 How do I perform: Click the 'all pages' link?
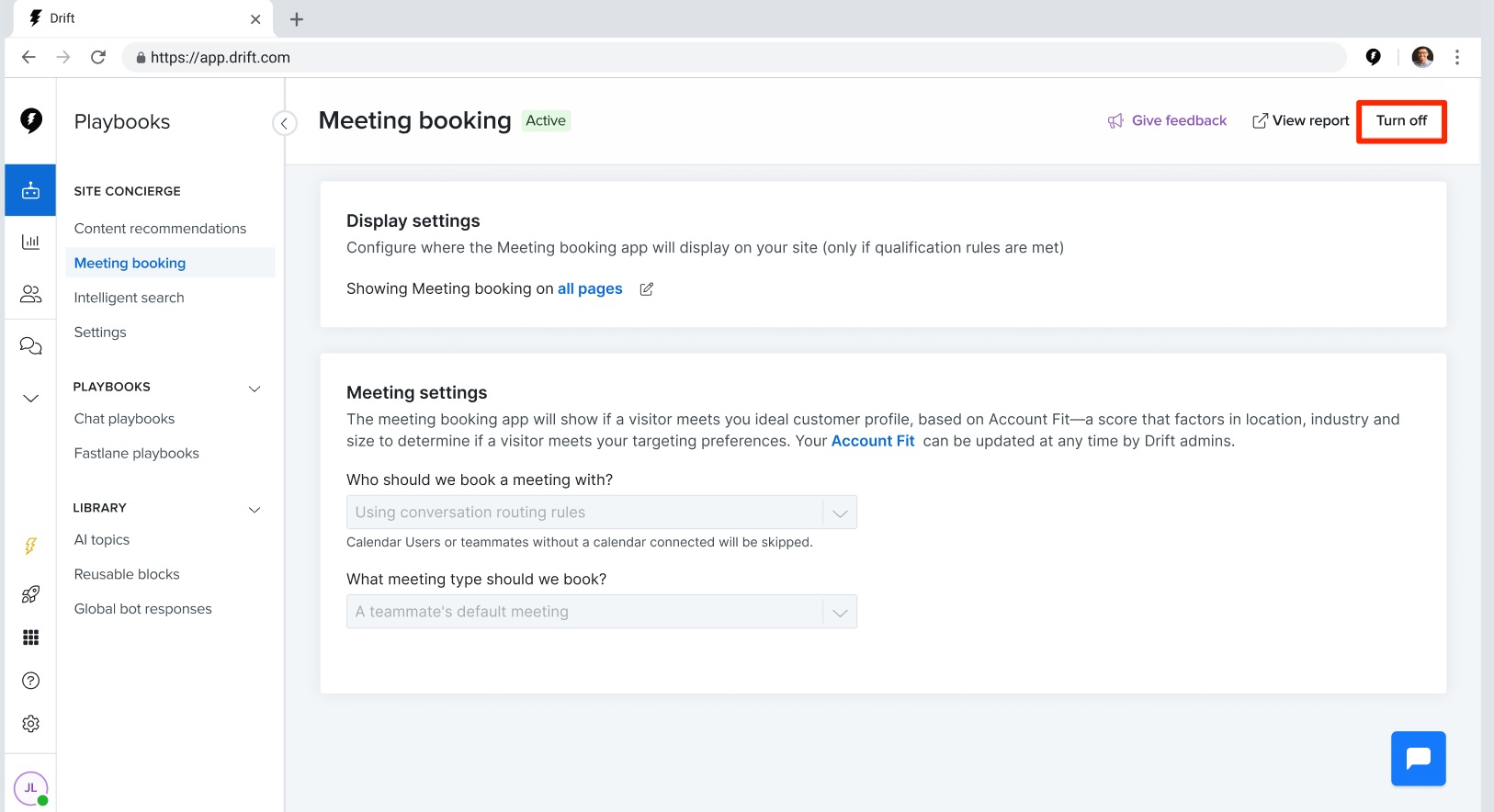point(590,288)
